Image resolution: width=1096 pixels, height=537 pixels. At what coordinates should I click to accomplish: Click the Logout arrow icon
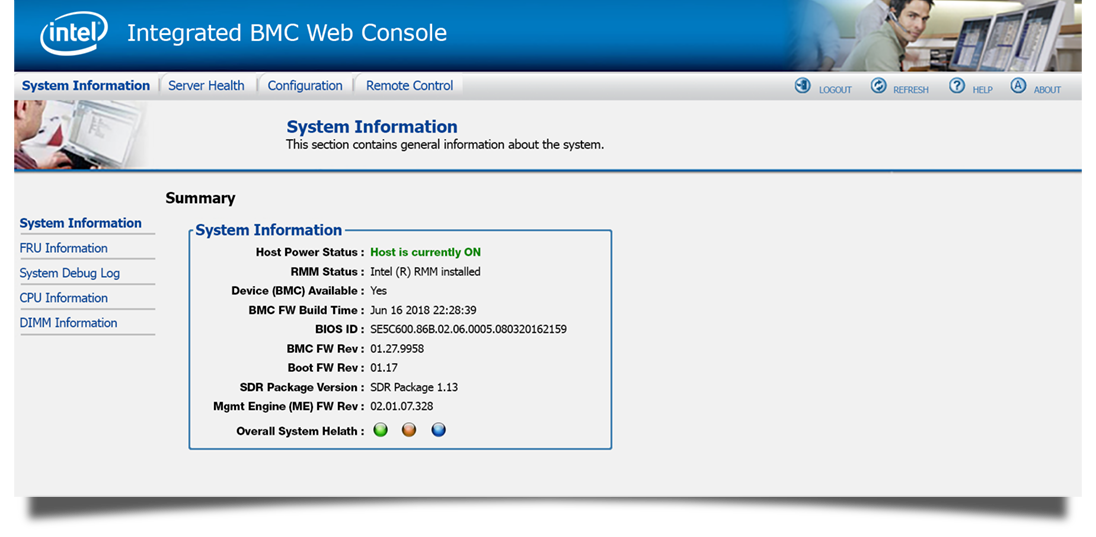coord(802,86)
